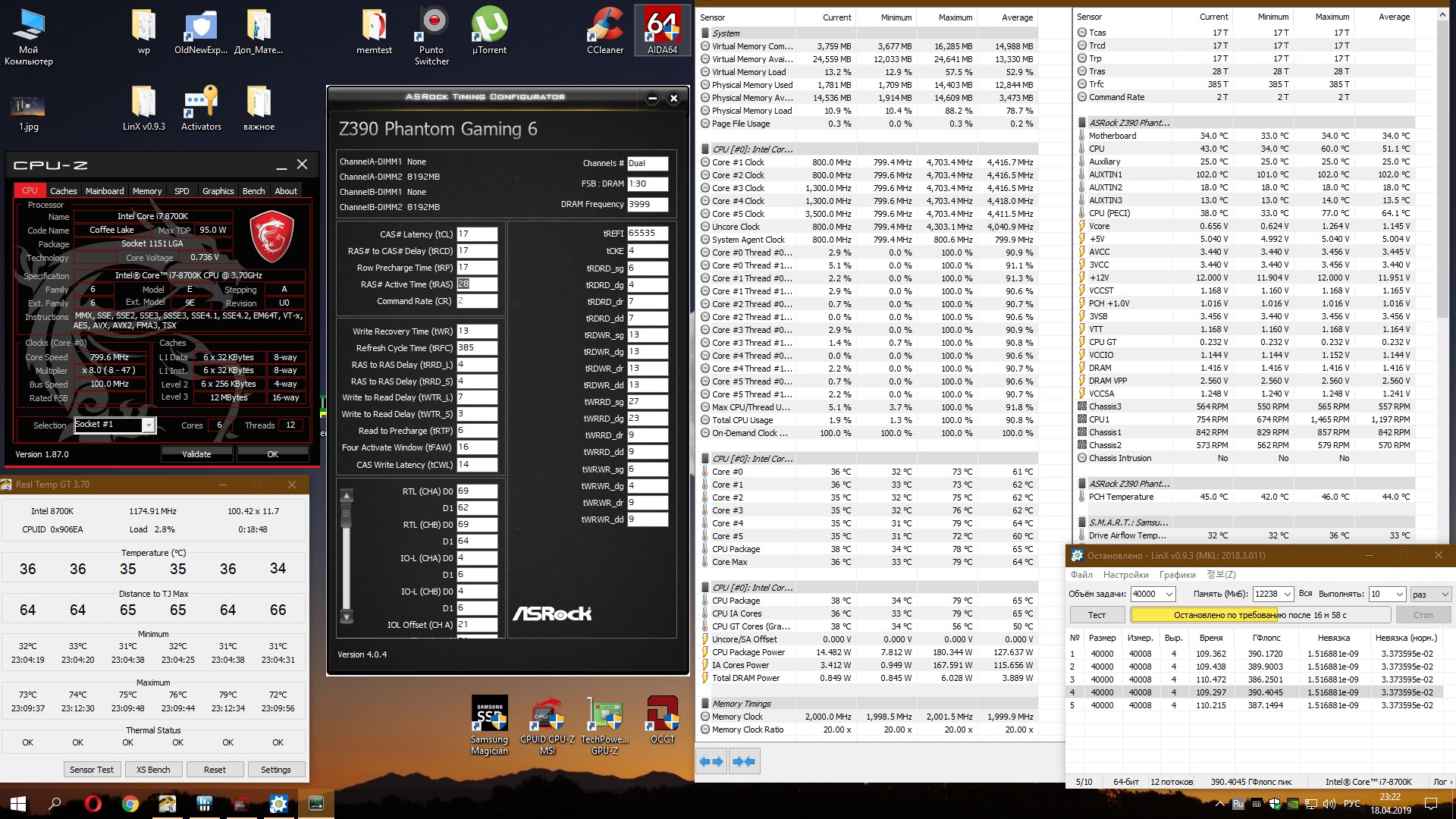Select the Samsung Magician desktop shortcut
This screenshot has height=819, width=1456.
click(489, 726)
